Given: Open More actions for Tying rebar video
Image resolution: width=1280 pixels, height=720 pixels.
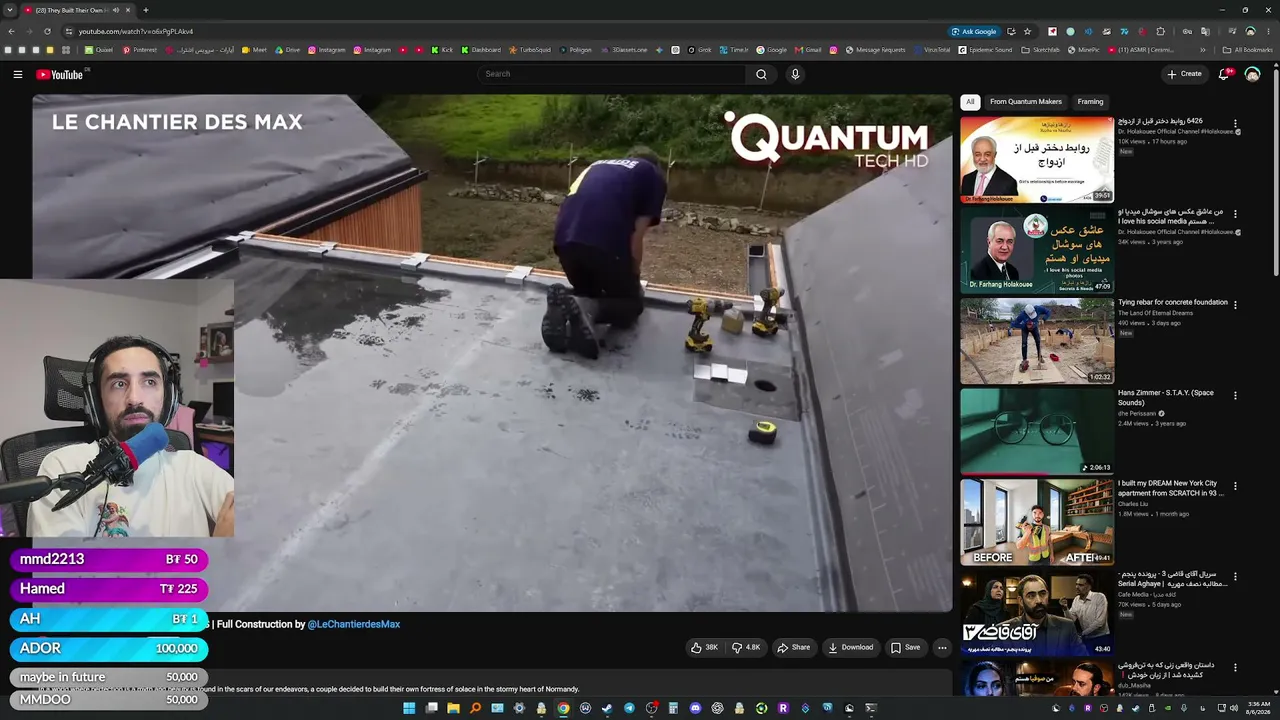Looking at the screenshot, I should [x=1235, y=304].
